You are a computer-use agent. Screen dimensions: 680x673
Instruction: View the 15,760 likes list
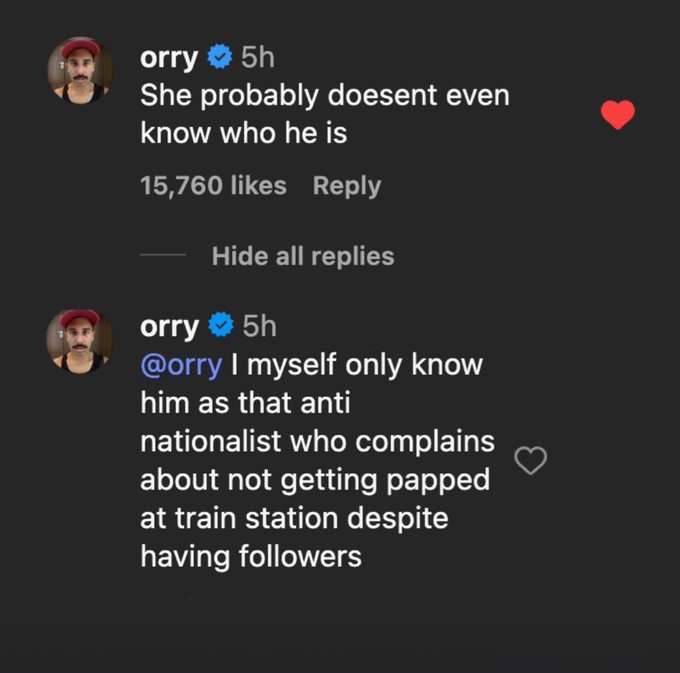click(x=213, y=186)
